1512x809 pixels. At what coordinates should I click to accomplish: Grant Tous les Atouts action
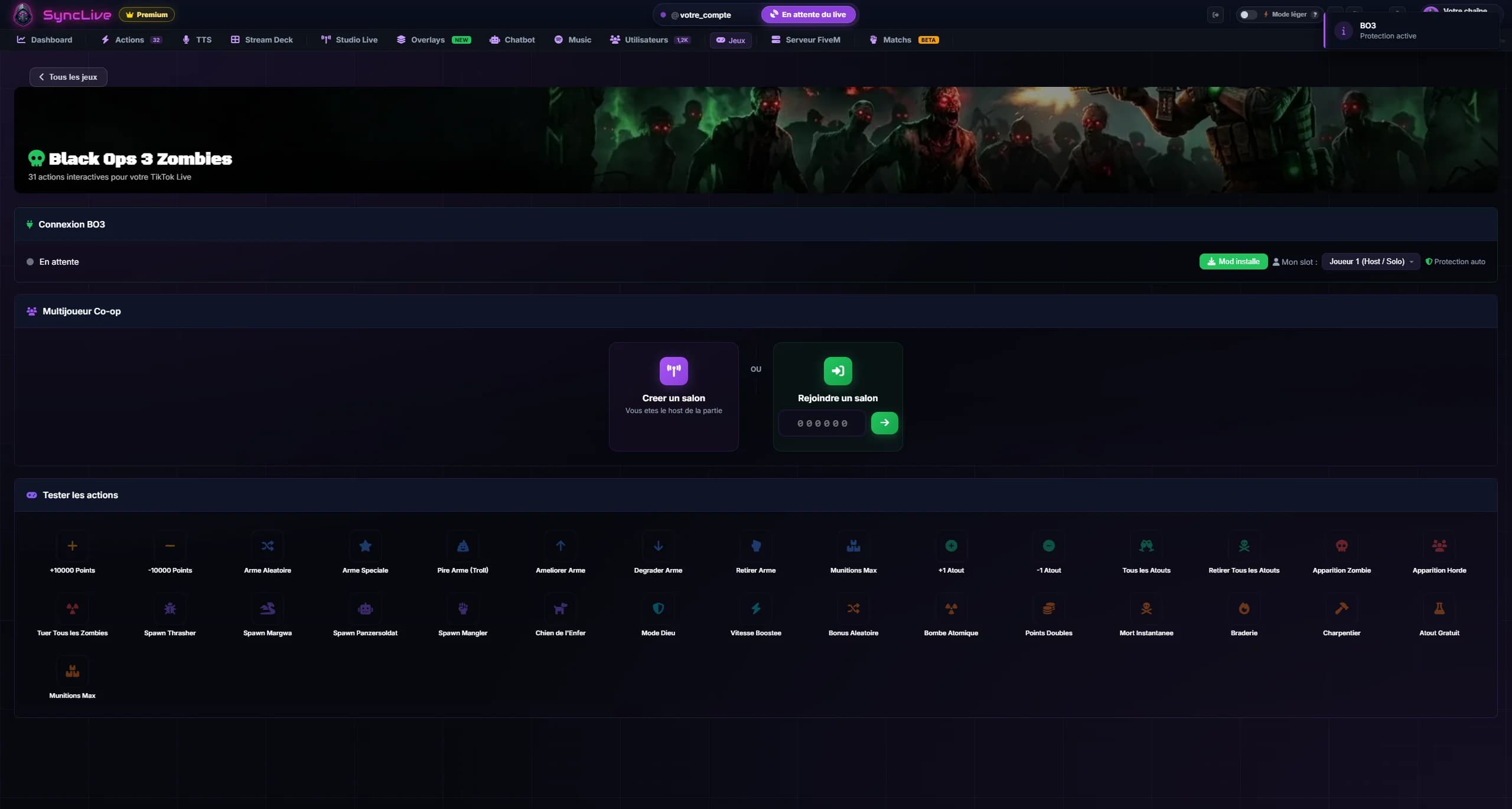(1146, 546)
